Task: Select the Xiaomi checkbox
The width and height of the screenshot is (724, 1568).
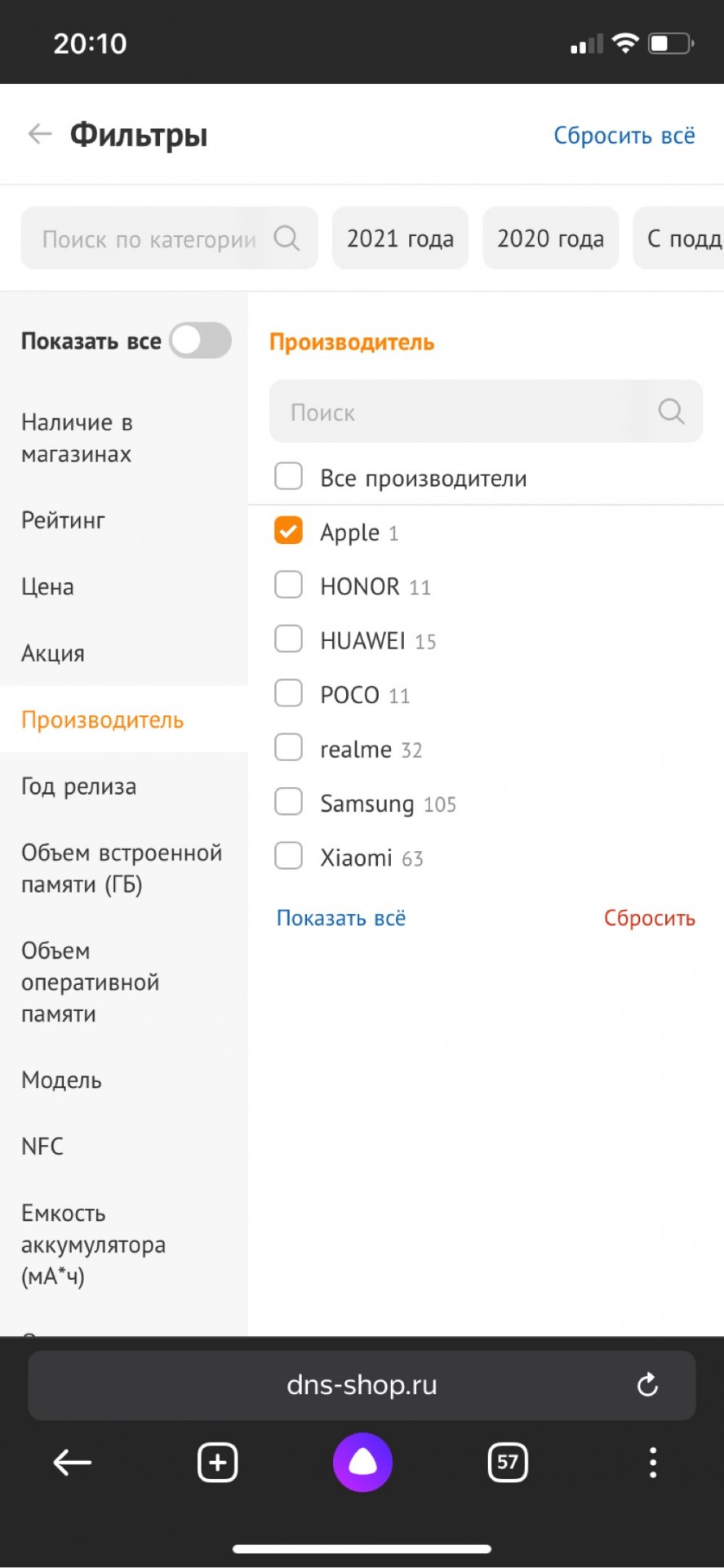Action: point(288,856)
